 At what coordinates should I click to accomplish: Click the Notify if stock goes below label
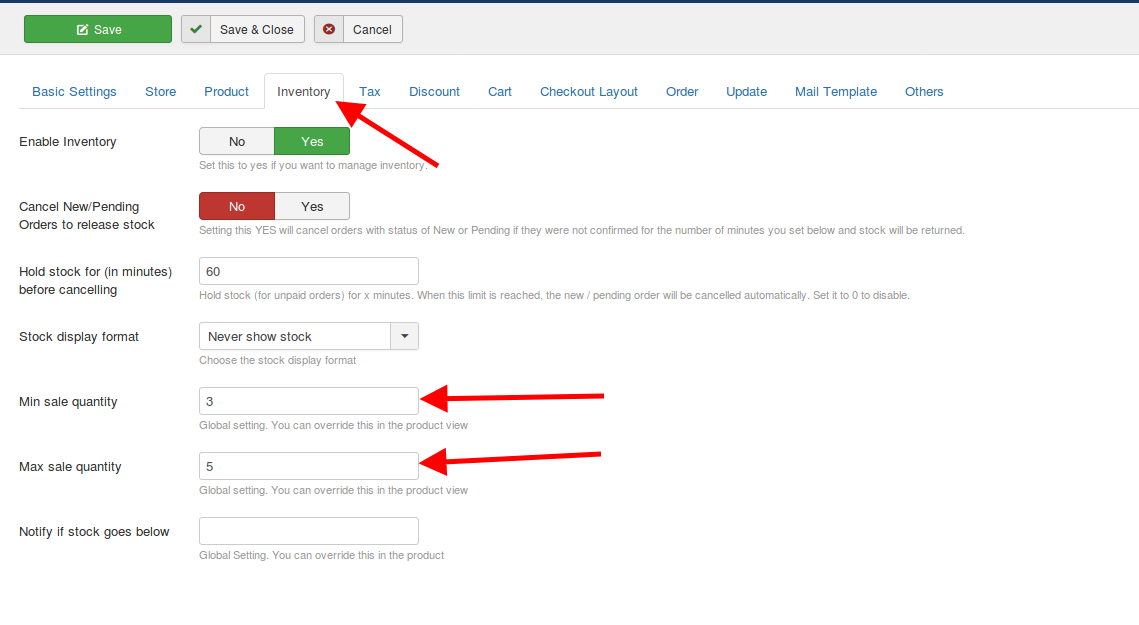tap(94, 532)
